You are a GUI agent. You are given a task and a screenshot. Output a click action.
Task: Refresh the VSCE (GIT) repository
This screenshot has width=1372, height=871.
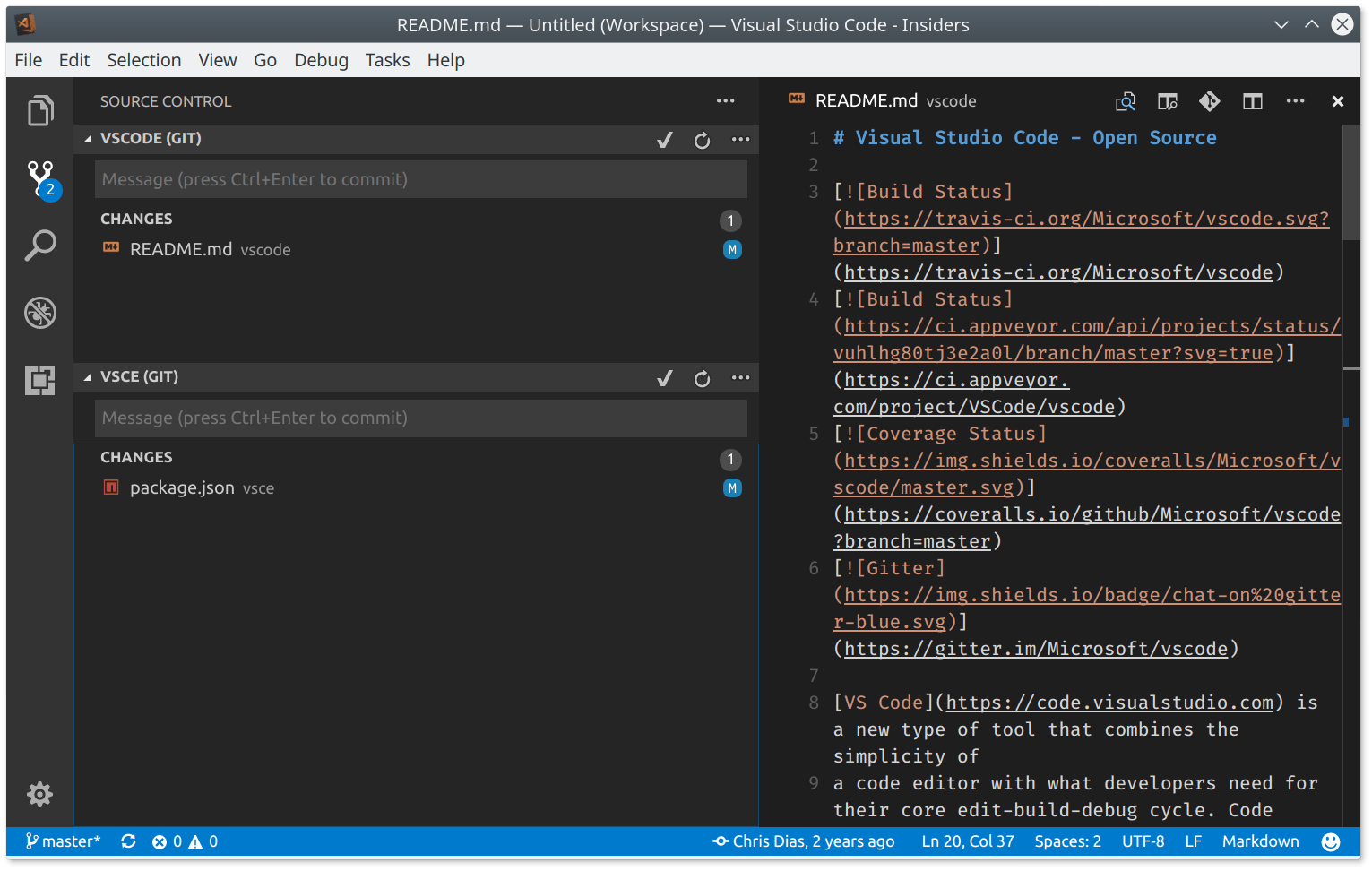coord(702,378)
